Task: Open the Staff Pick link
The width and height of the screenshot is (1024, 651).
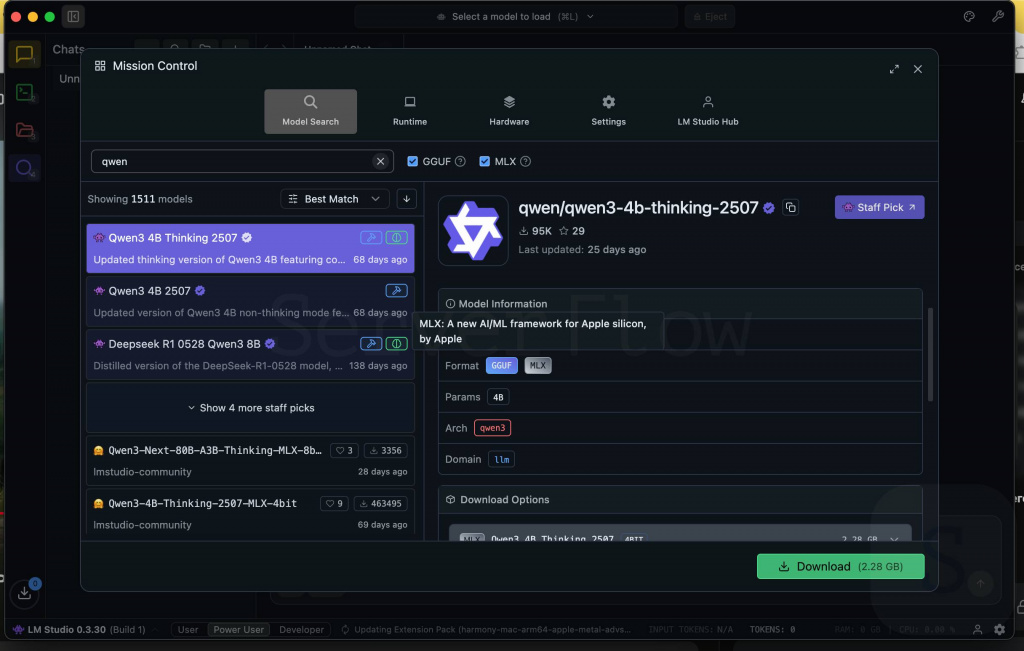Action: tap(879, 207)
